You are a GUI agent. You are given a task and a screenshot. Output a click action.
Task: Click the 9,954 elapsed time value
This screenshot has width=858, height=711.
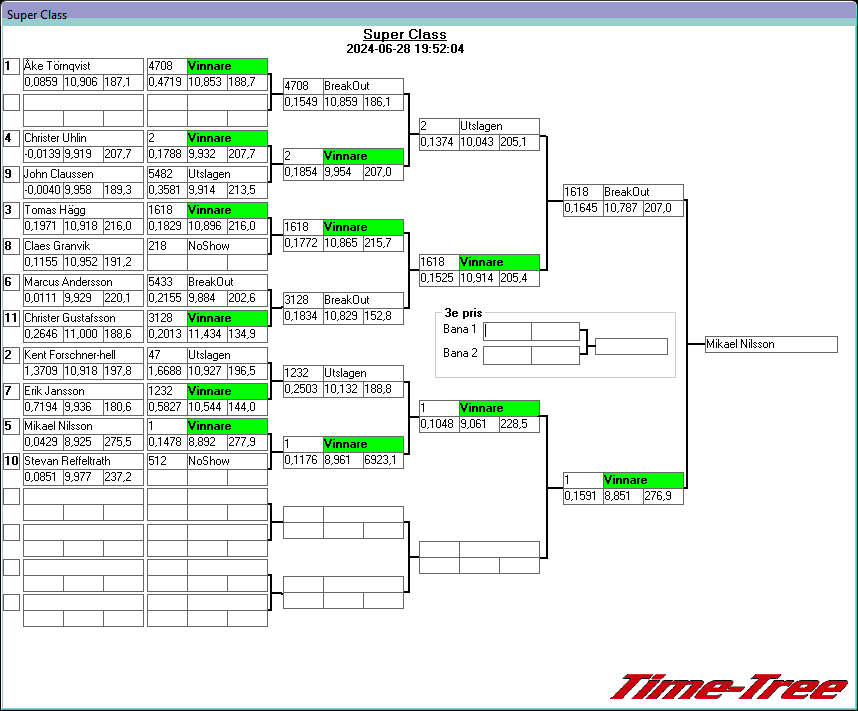[344, 172]
